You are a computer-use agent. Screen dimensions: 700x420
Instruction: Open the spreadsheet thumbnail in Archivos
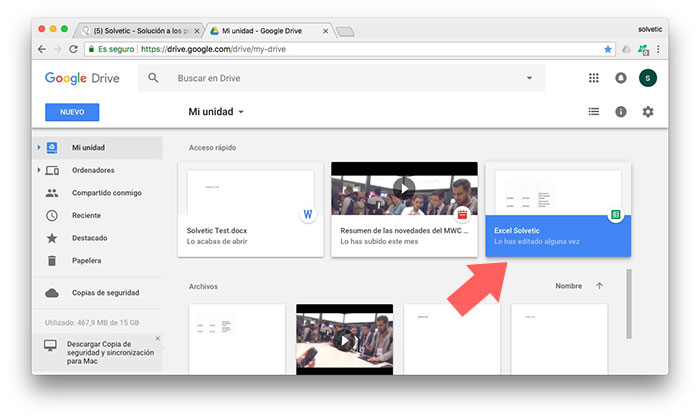(x=237, y=340)
